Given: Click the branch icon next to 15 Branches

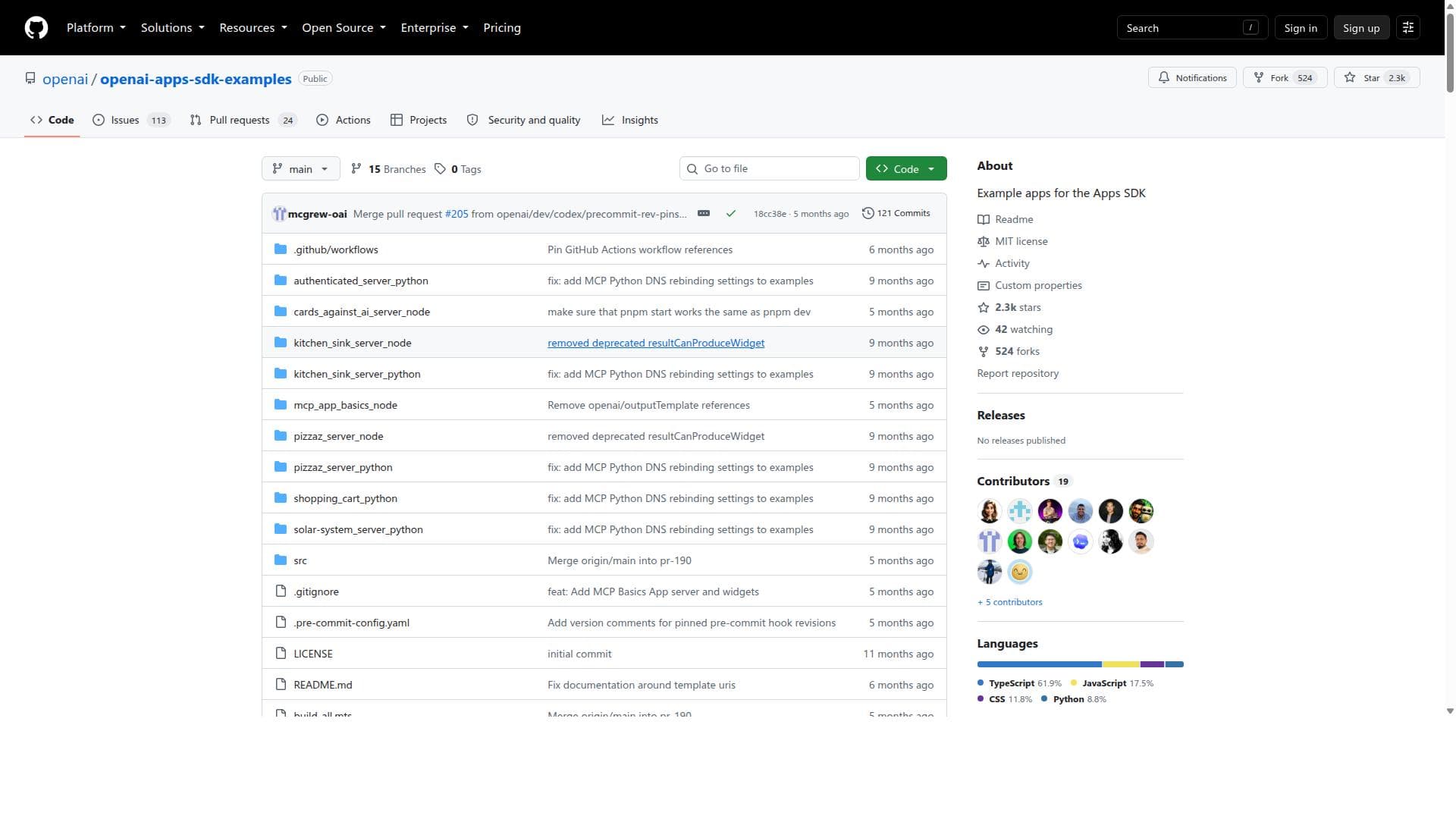Looking at the screenshot, I should 356,169.
